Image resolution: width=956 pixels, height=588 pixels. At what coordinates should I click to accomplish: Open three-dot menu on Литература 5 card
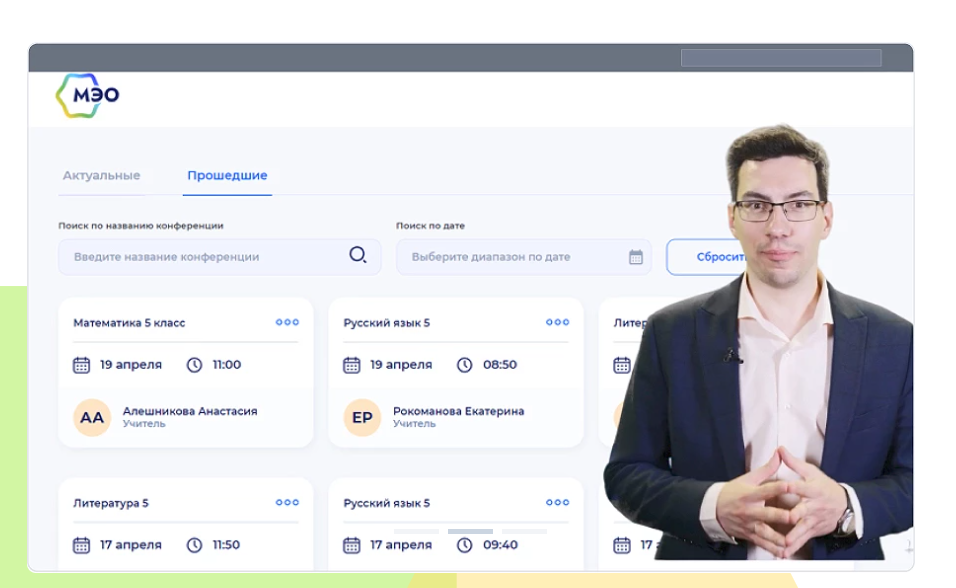(x=287, y=502)
